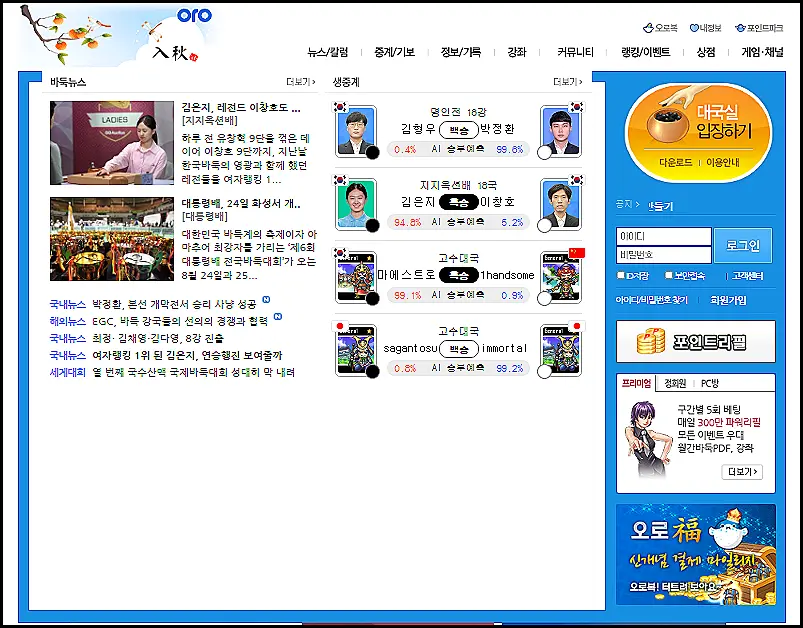The width and height of the screenshot is (803, 628).
Task: Select the Korean flag icon beside 이창호
Action: click(576, 179)
